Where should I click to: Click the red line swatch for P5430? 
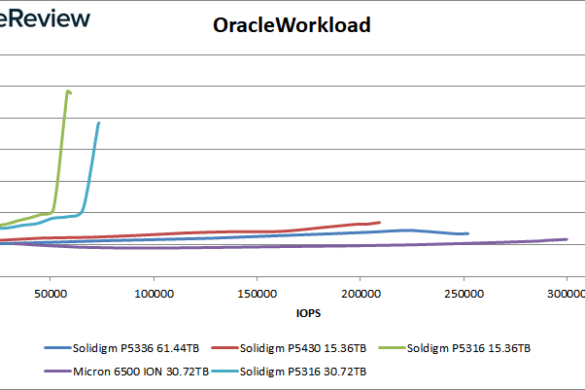[x=225, y=348]
